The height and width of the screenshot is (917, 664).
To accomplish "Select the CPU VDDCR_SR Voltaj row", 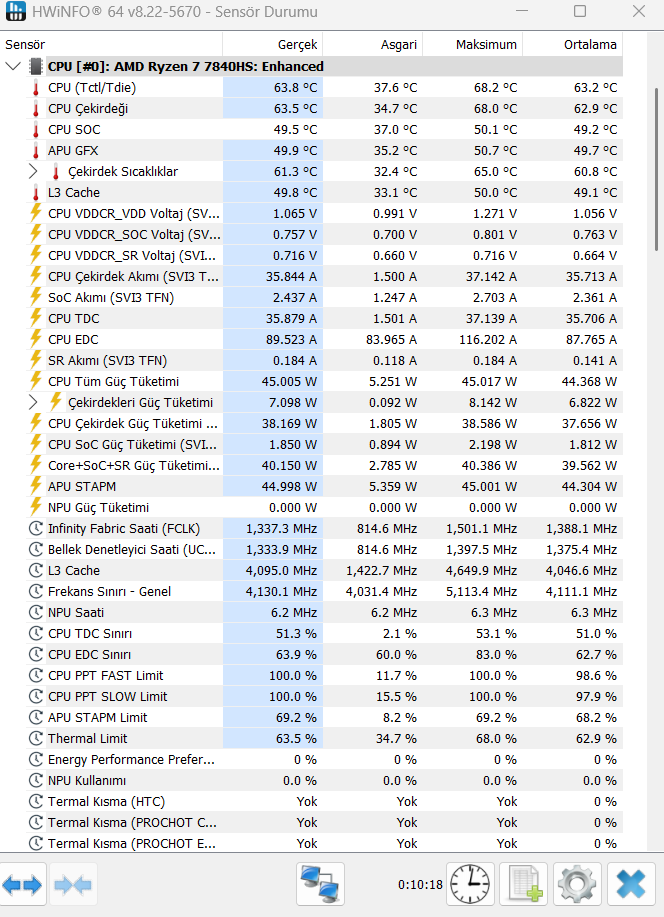I will coord(324,256).
